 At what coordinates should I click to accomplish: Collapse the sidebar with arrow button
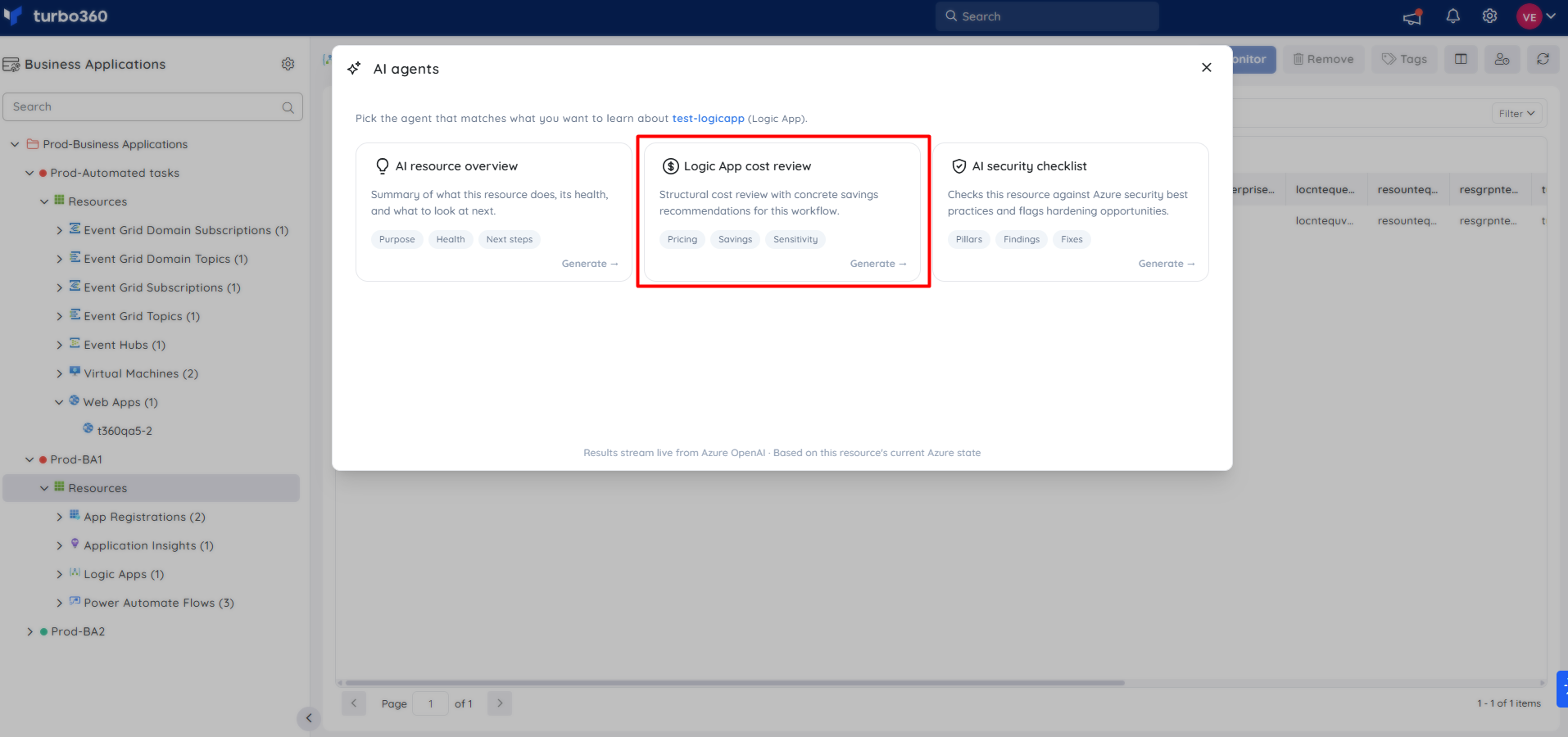pos(309,718)
